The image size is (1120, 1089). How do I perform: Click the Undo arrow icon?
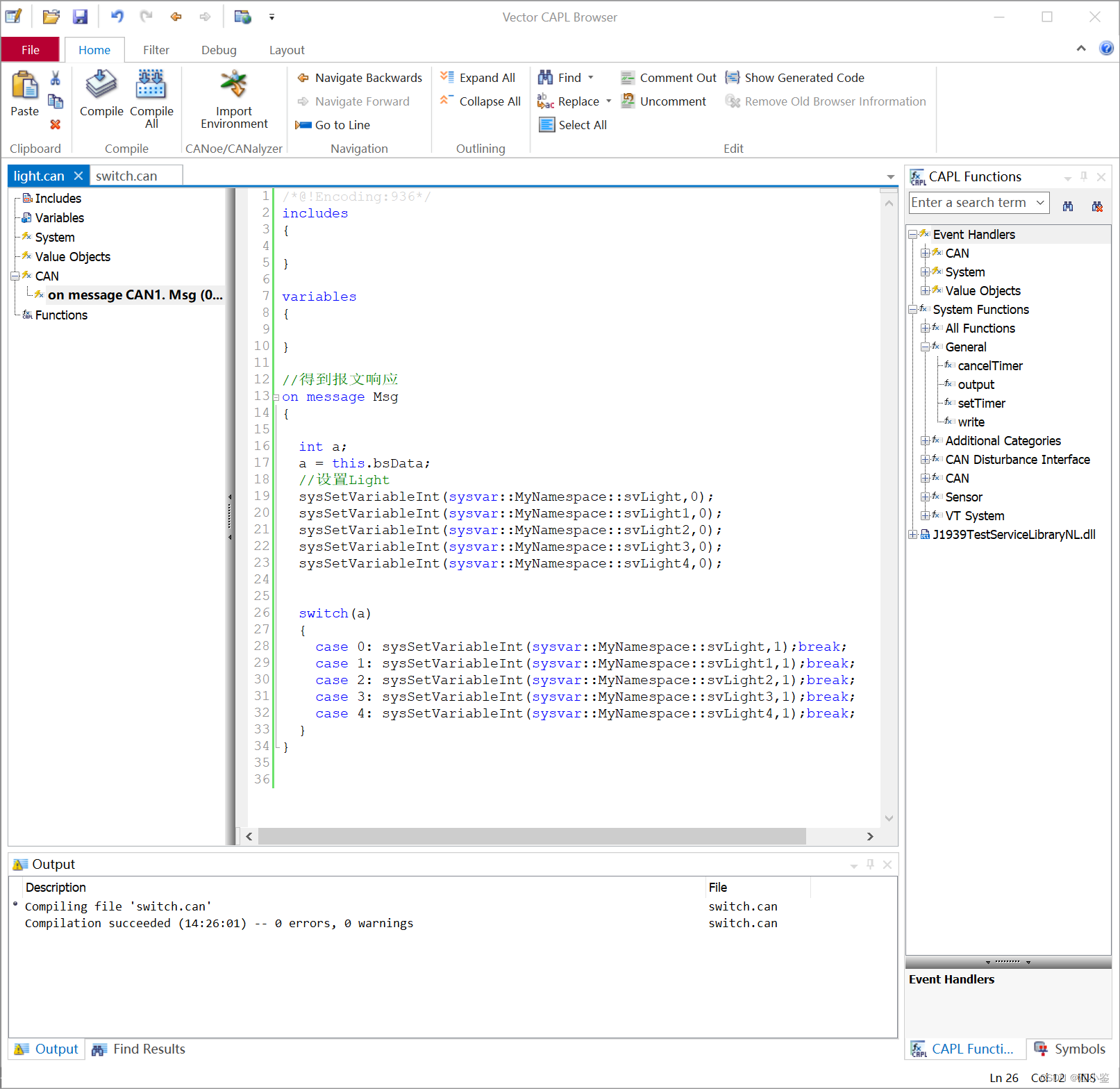tap(117, 17)
